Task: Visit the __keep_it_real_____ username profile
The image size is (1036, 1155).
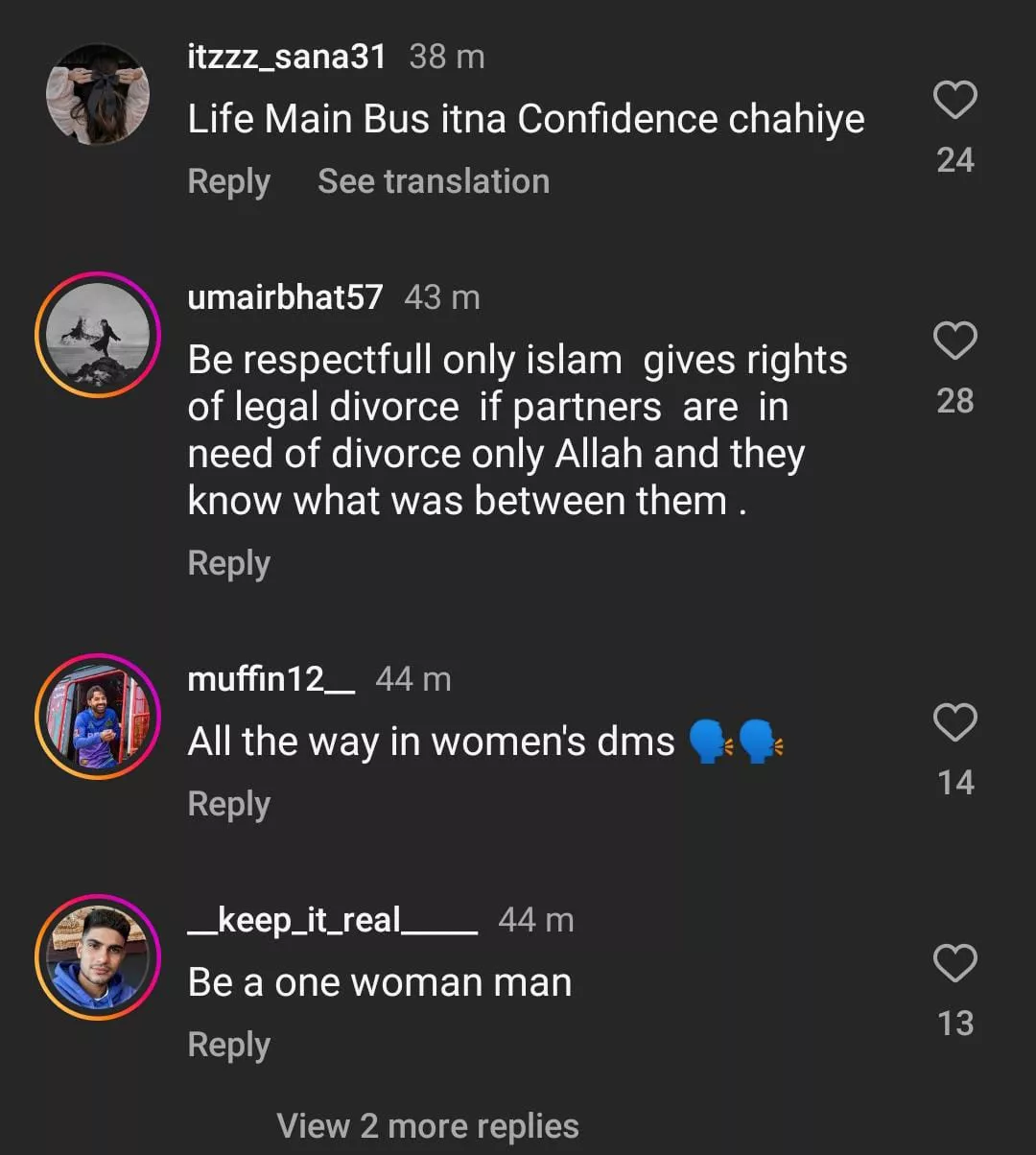Action: pyautogui.click(x=332, y=920)
